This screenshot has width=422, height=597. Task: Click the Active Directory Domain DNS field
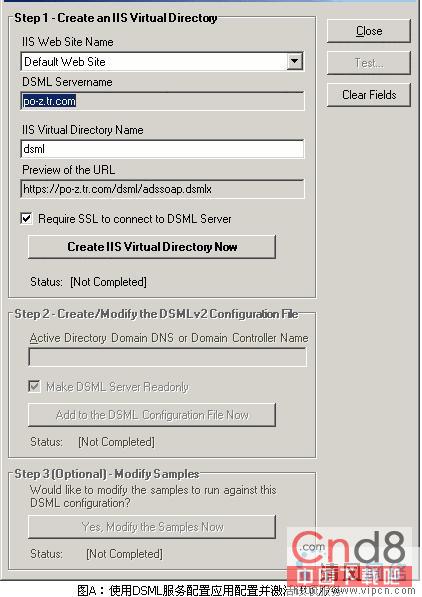(x=167, y=358)
